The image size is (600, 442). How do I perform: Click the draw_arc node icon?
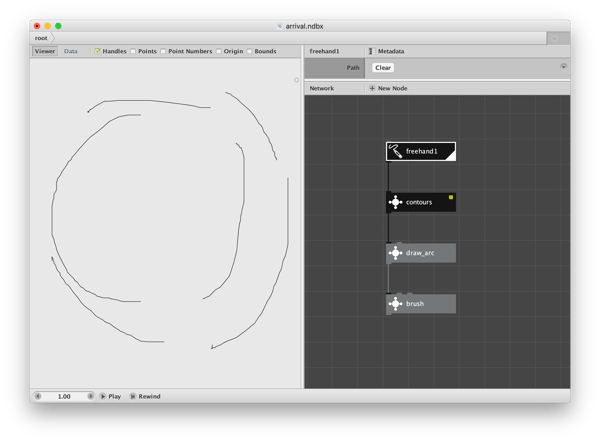click(395, 253)
